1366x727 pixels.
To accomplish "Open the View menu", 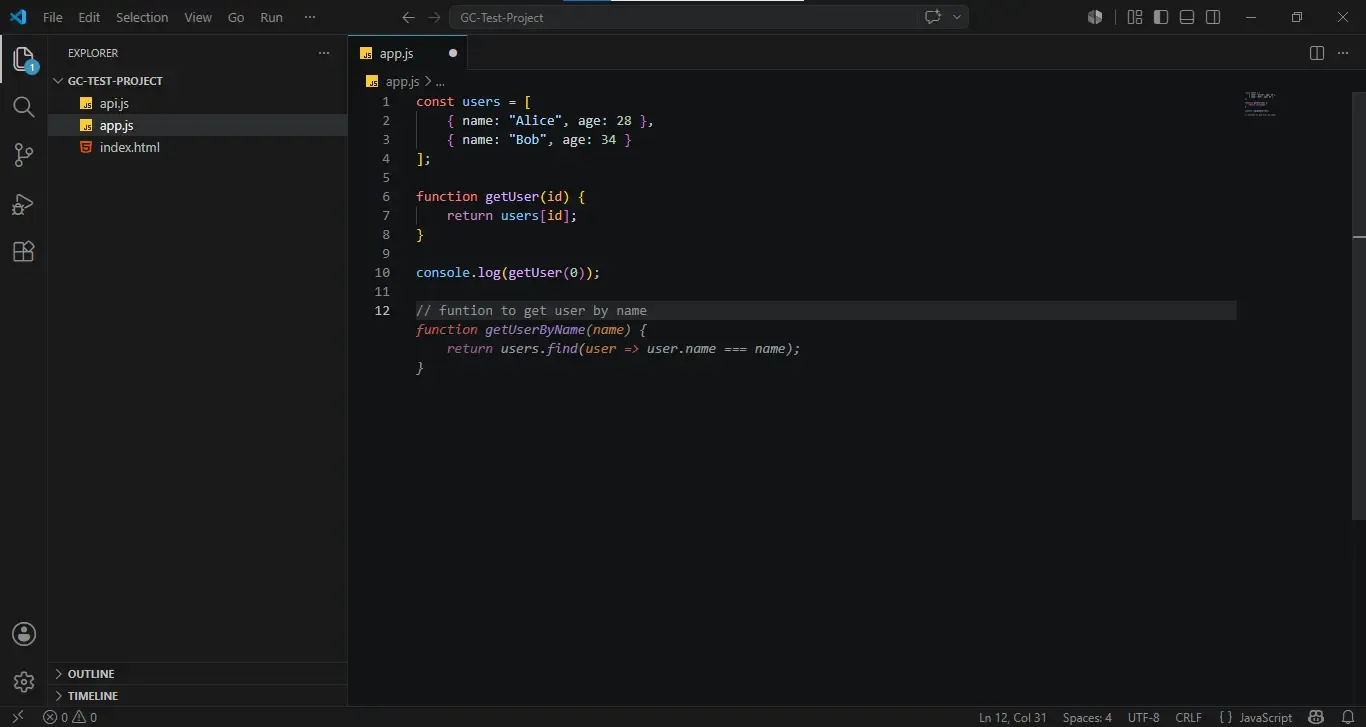I will pyautogui.click(x=198, y=17).
